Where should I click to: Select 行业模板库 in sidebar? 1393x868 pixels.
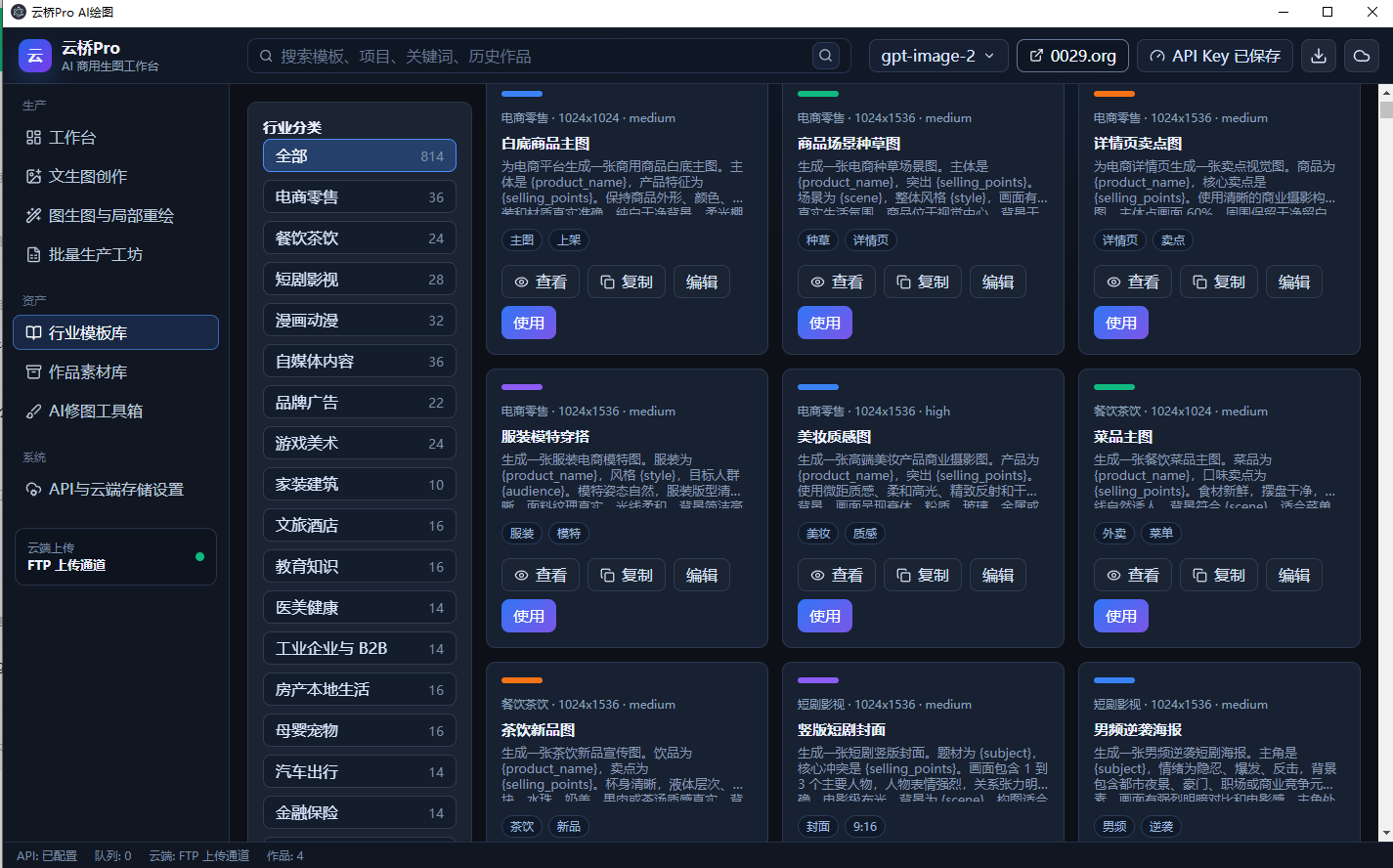[x=115, y=332]
